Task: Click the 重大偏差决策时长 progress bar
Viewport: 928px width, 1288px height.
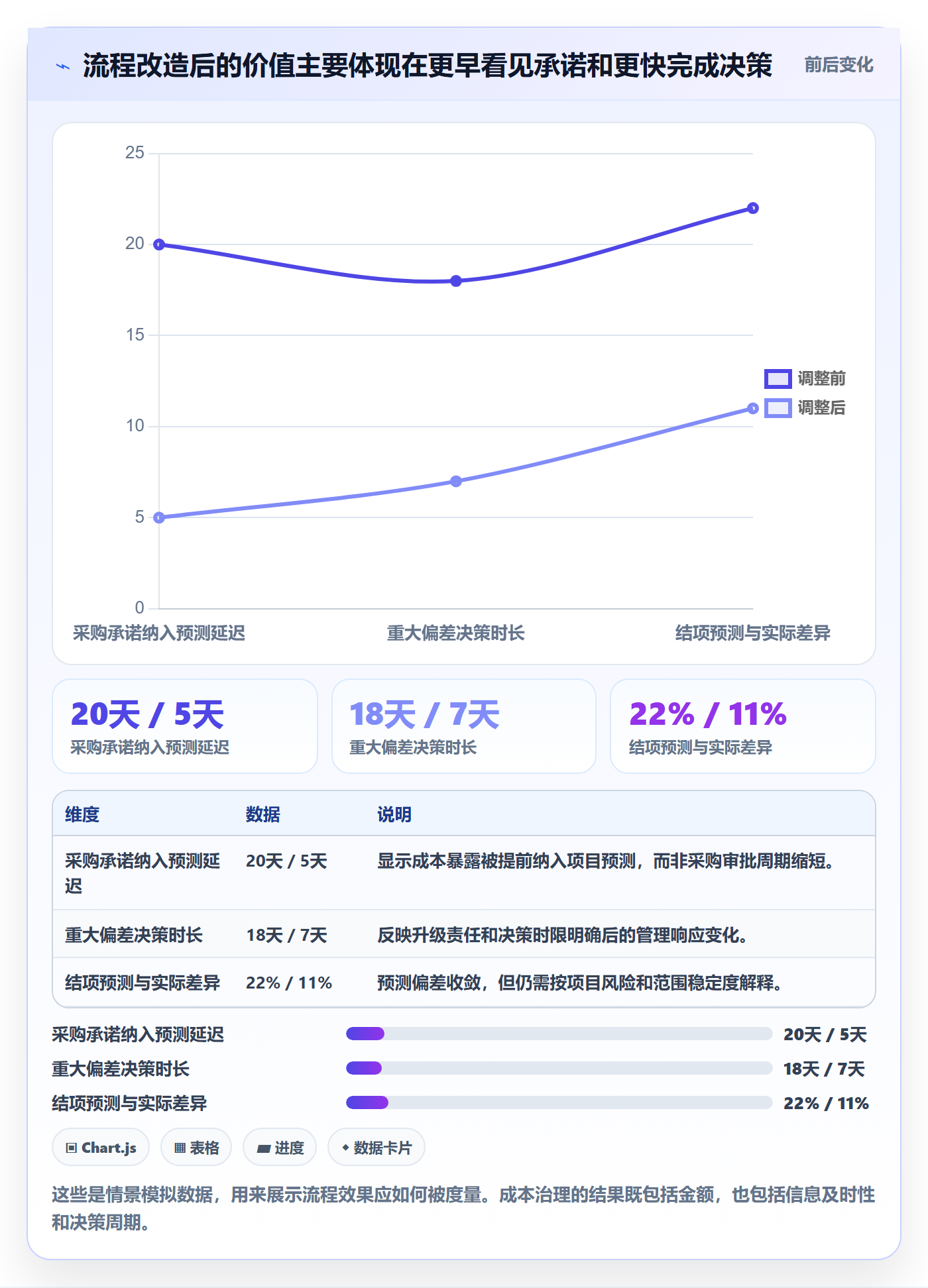Action: pos(559,1068)
